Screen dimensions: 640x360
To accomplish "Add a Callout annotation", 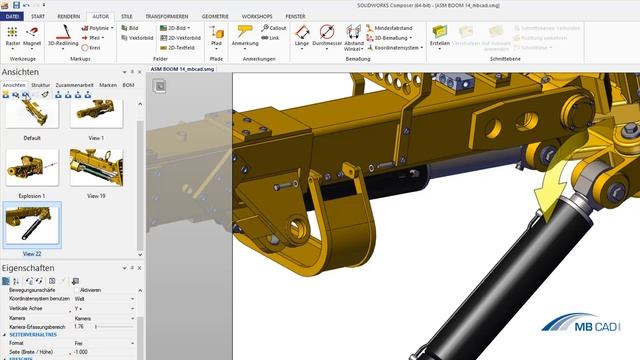I will [x=273, y=28].
